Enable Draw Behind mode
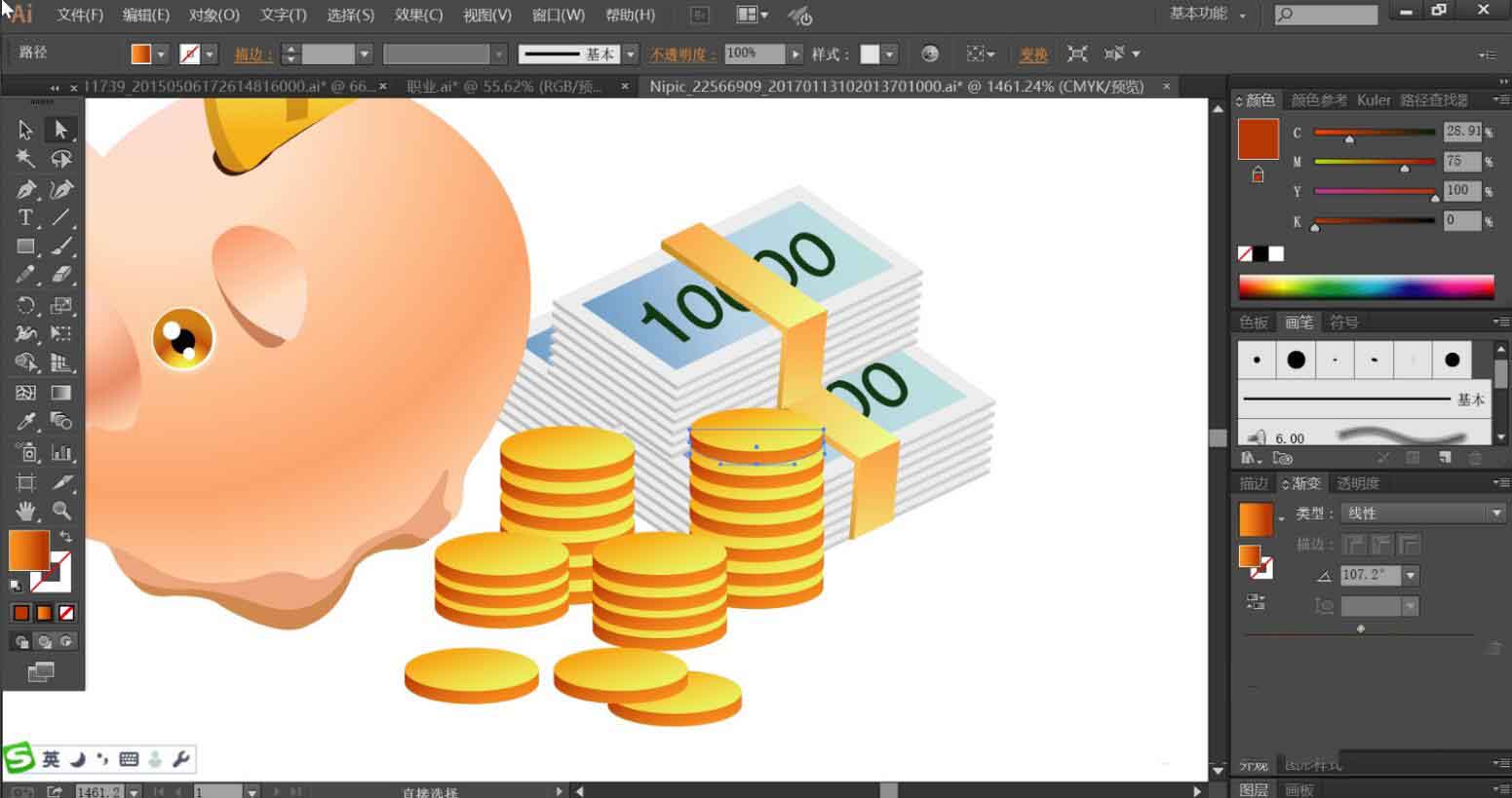 click(x=44, y=641)
